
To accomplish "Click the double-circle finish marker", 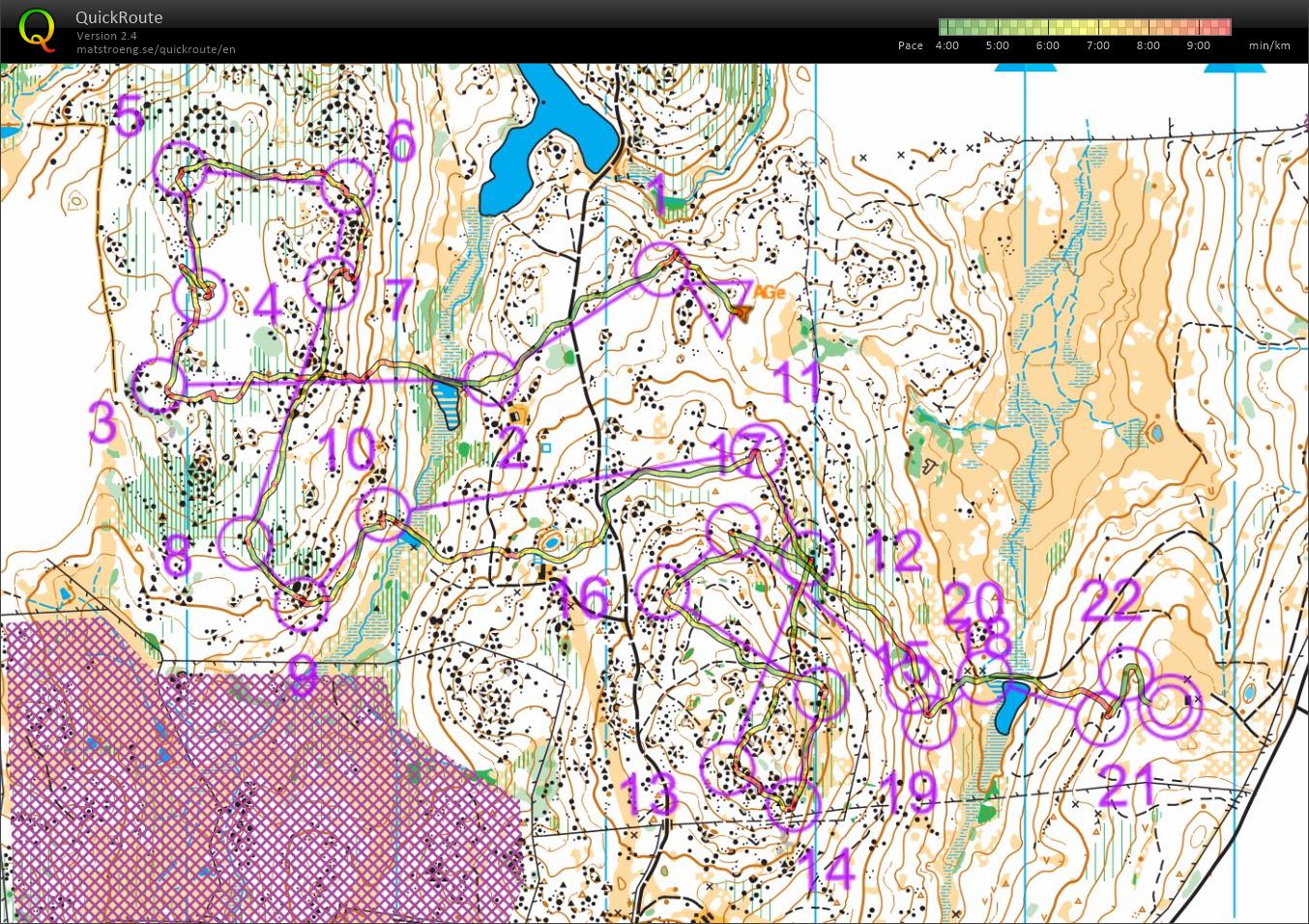I will point(1171,706).
